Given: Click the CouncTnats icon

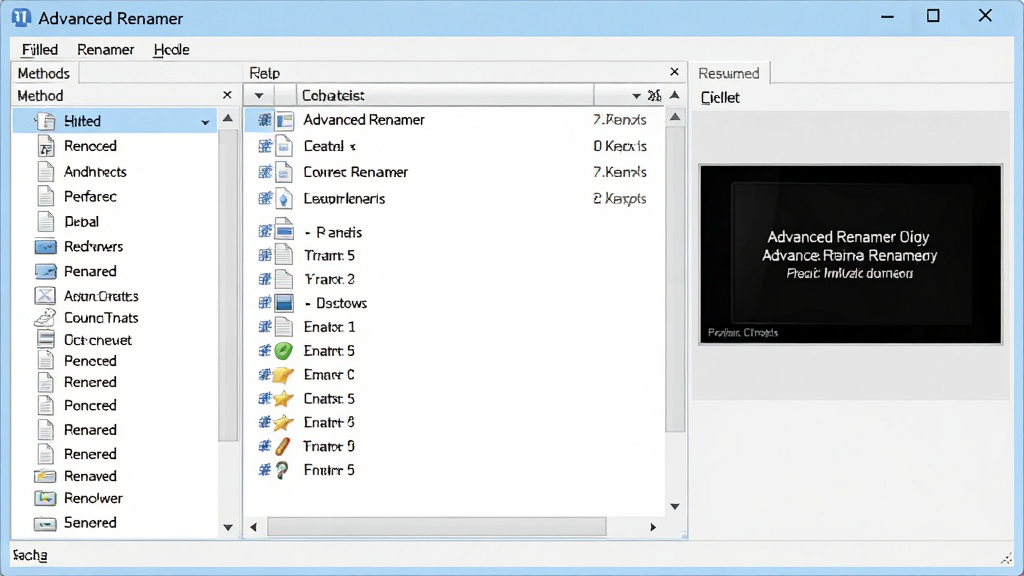Looking at the screenshot, I should click(45, 317).
